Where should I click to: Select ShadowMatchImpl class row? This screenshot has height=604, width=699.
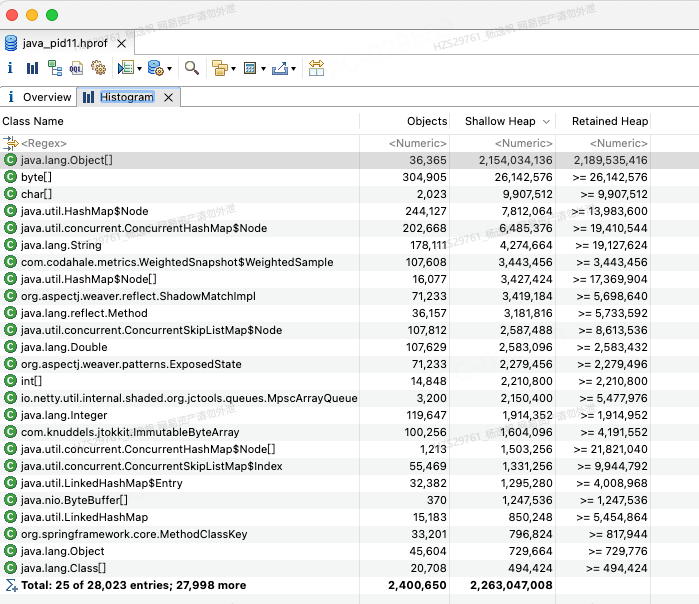point(350,296)
